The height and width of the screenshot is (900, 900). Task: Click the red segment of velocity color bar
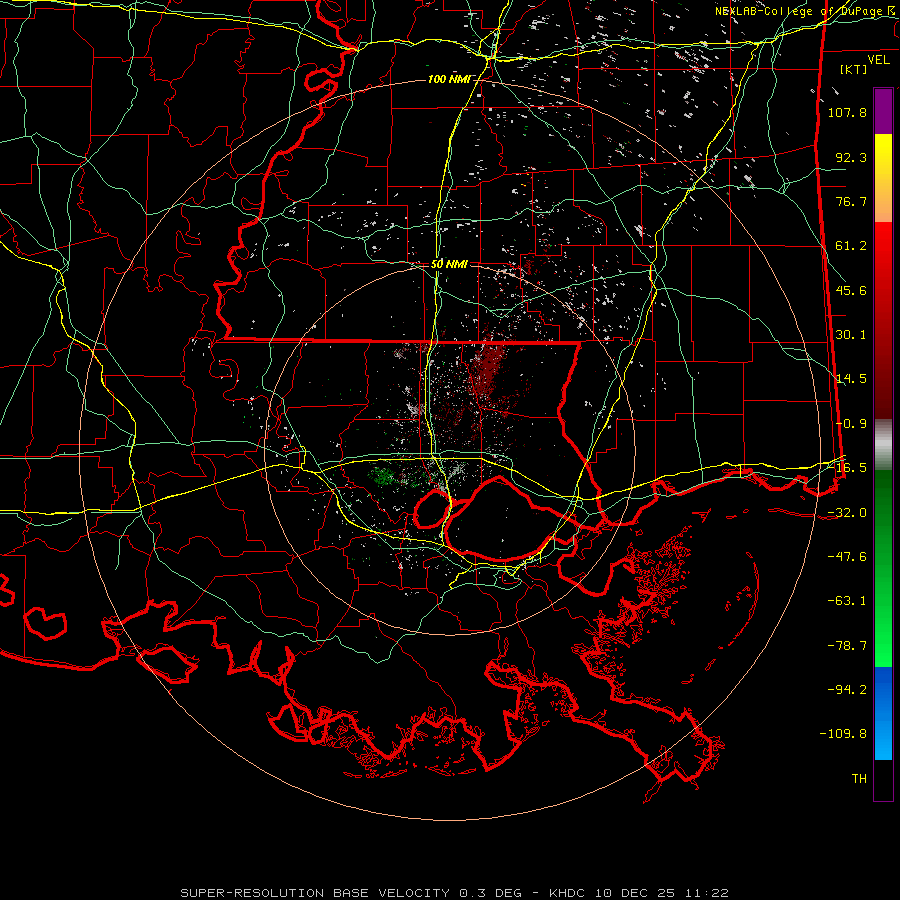(883, 320)
